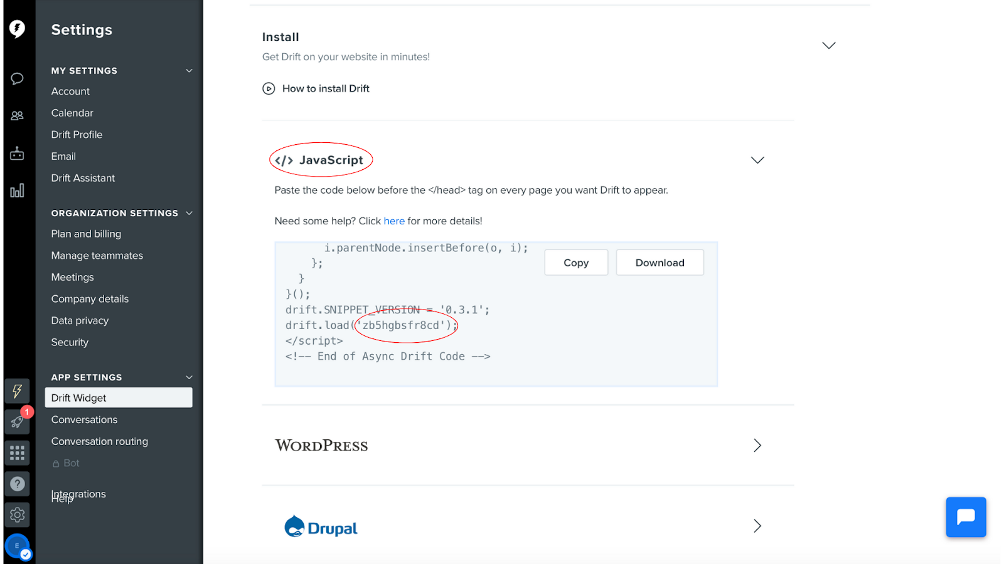Open the conversations chat bubble icon in sidebar

point(17,79)
